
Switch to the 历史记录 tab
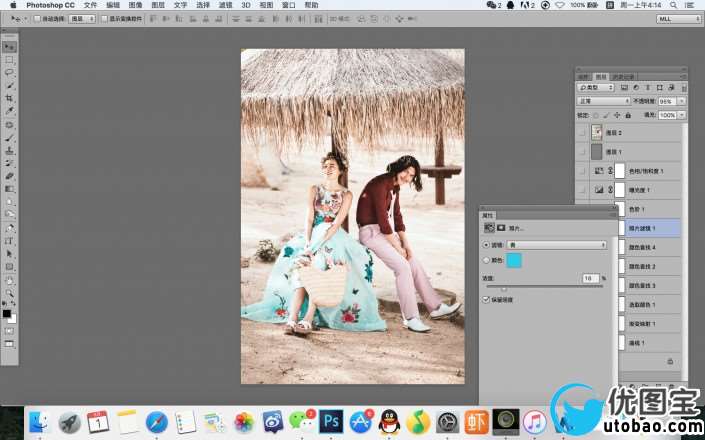tap(623, 77)
